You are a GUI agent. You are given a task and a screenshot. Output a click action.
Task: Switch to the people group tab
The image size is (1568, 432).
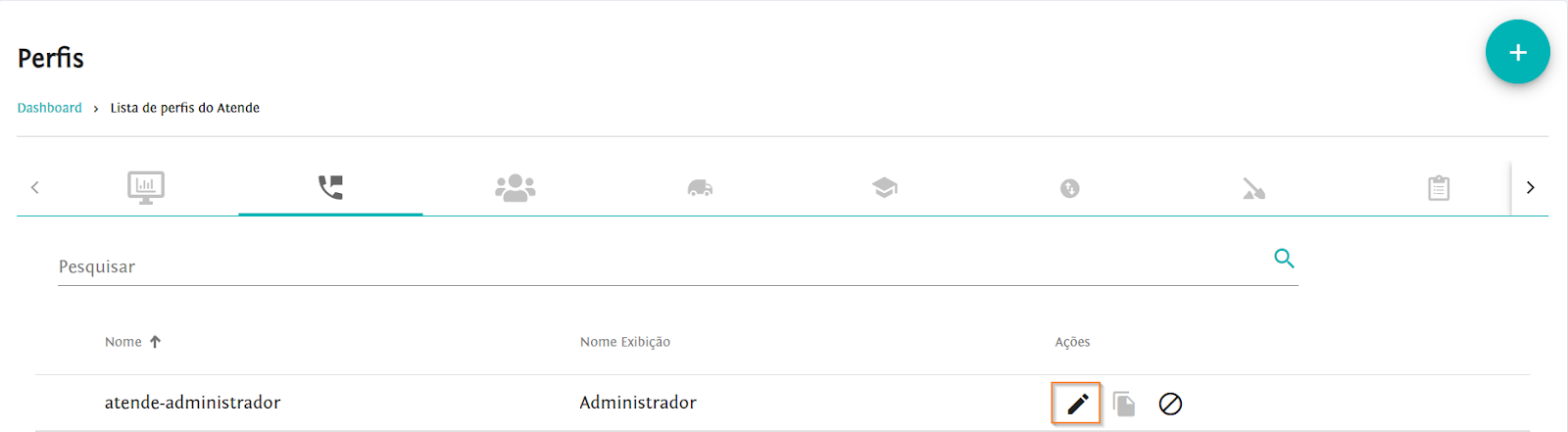pyautogui.click(x=515, y=187)
